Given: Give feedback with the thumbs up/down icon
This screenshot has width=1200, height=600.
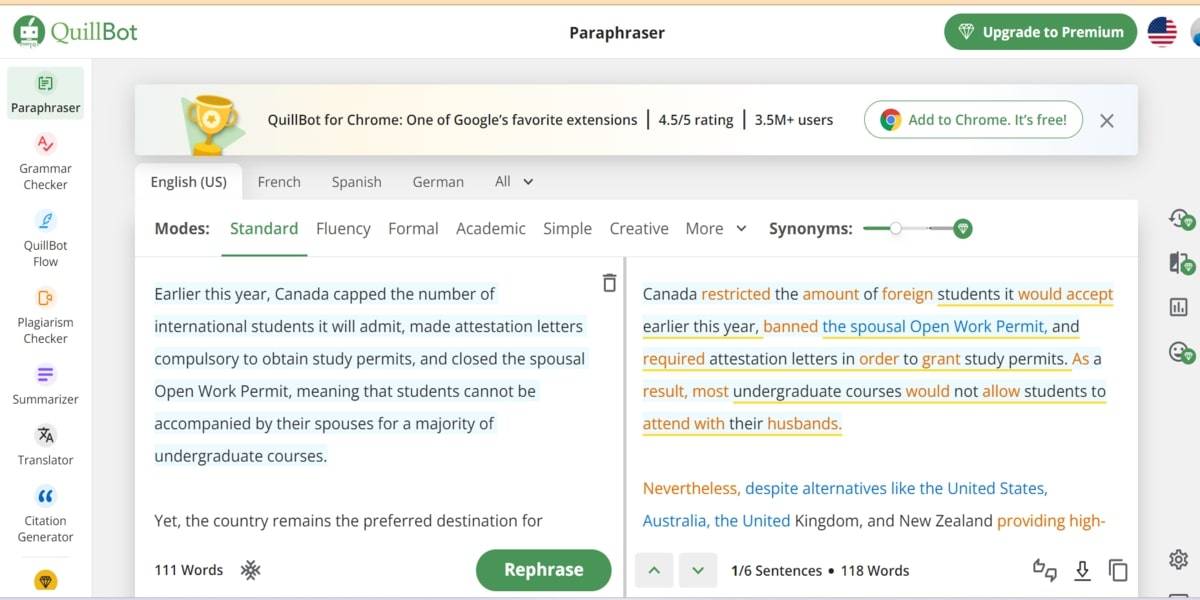Looking at the screenshot, I should [1044, 570].
